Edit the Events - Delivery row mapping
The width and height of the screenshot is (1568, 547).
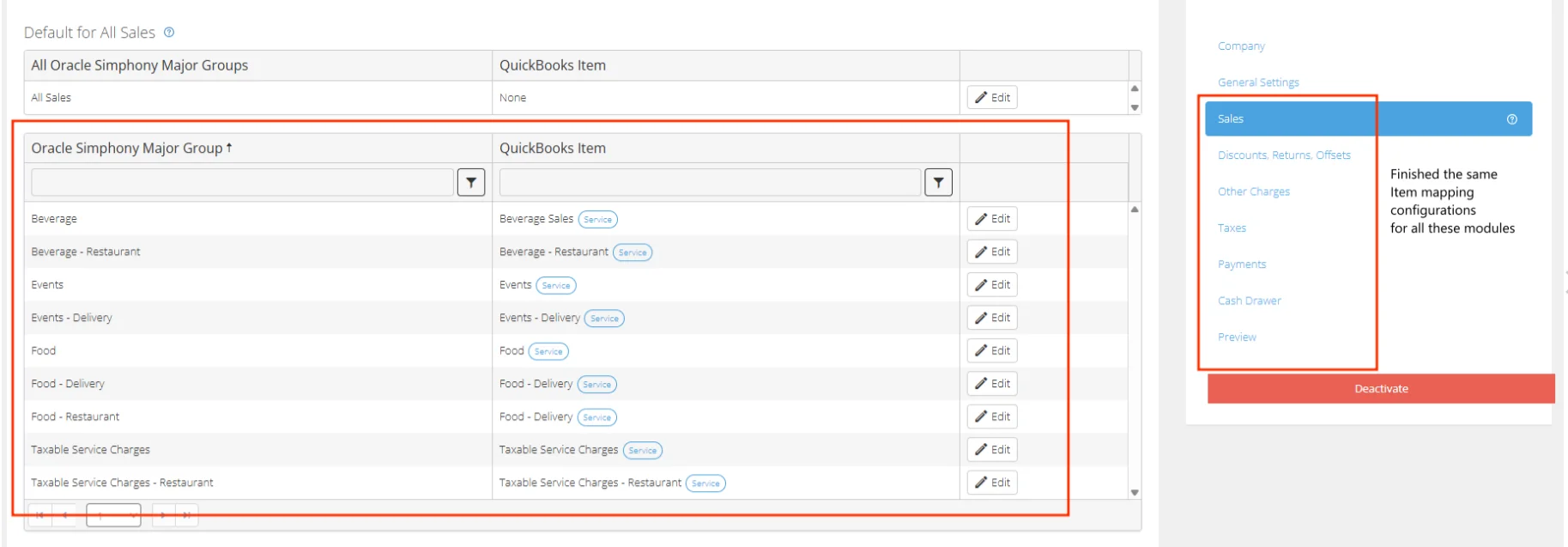tap(992, 318)
